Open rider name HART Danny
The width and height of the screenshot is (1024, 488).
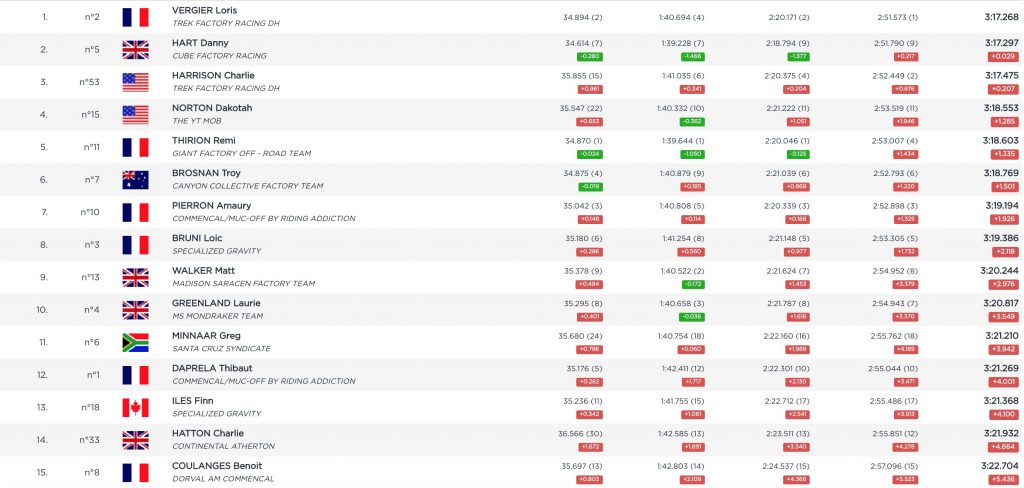point(200,43)
